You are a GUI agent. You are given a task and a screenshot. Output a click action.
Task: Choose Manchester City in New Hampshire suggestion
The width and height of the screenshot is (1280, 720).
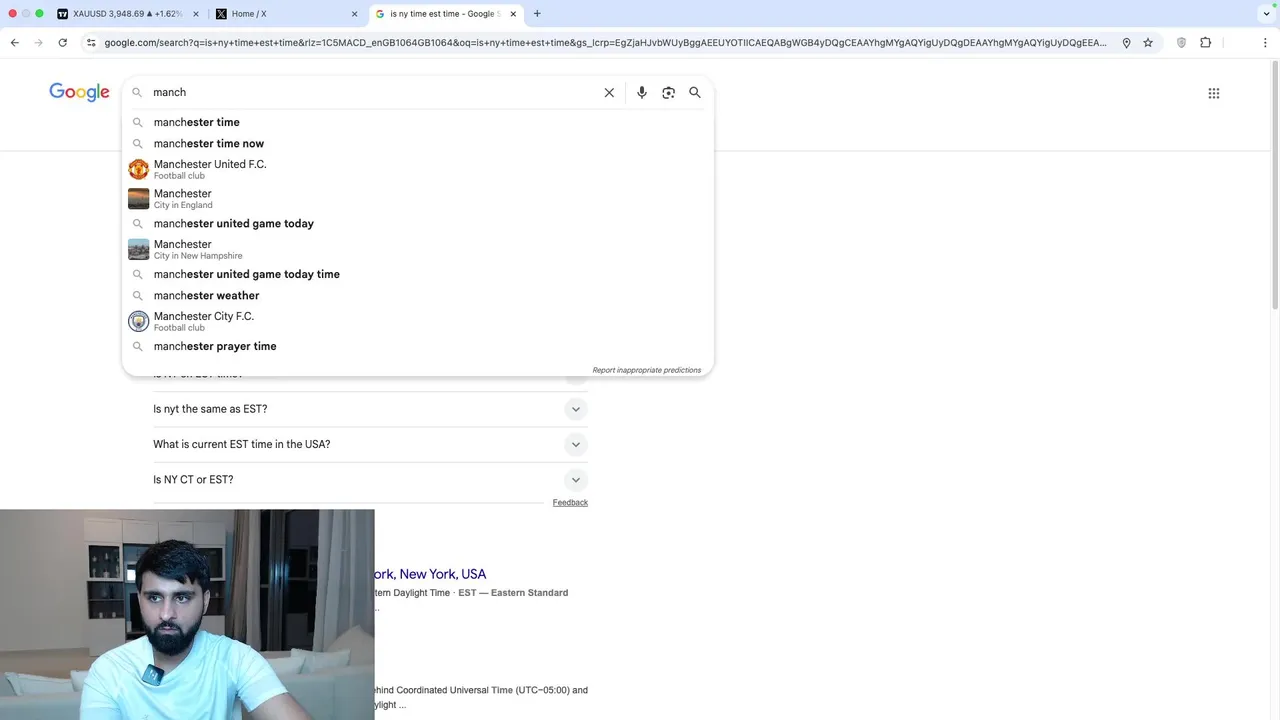(x=418, y=249)
